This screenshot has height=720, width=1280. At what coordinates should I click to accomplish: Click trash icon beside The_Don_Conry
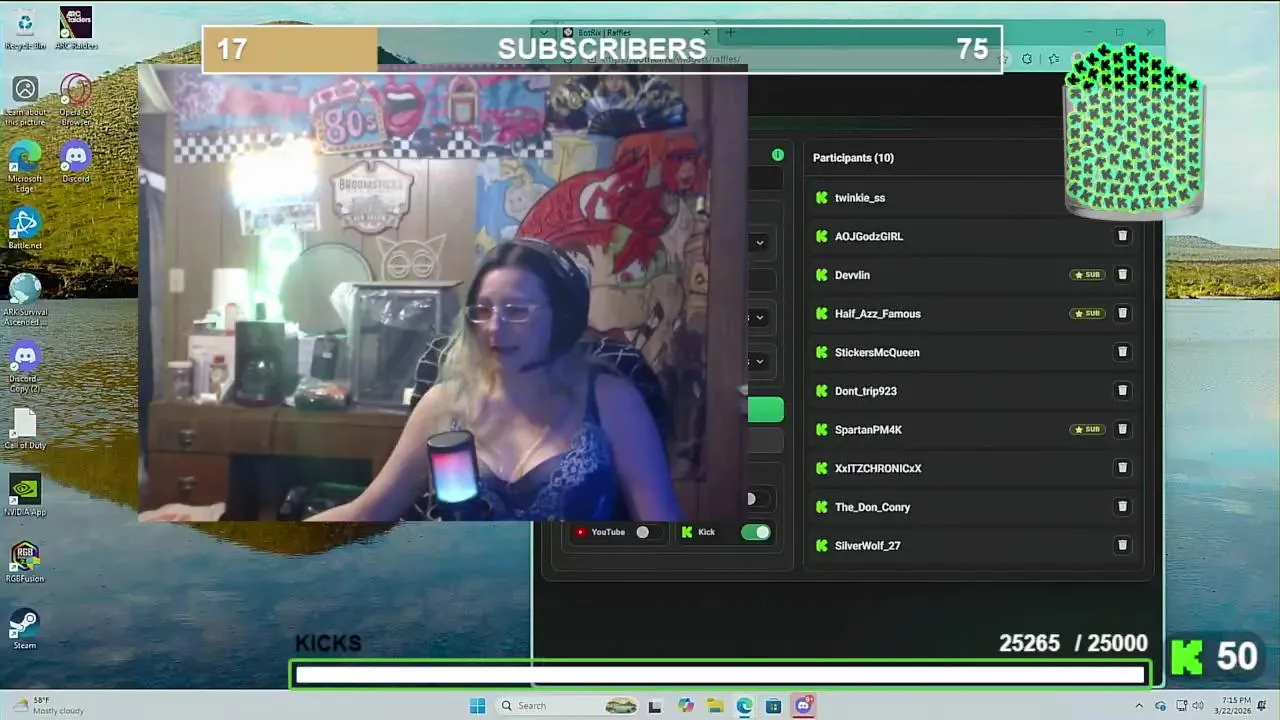click(1122, 507)
